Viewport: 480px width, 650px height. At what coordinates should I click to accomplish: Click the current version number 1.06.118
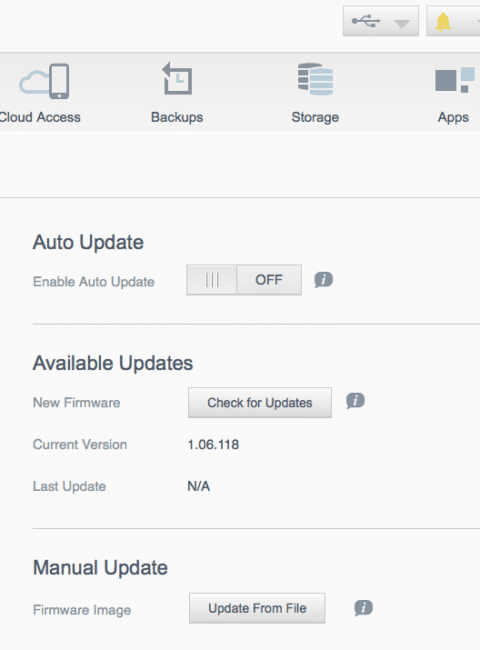click(x=213, y=445)
